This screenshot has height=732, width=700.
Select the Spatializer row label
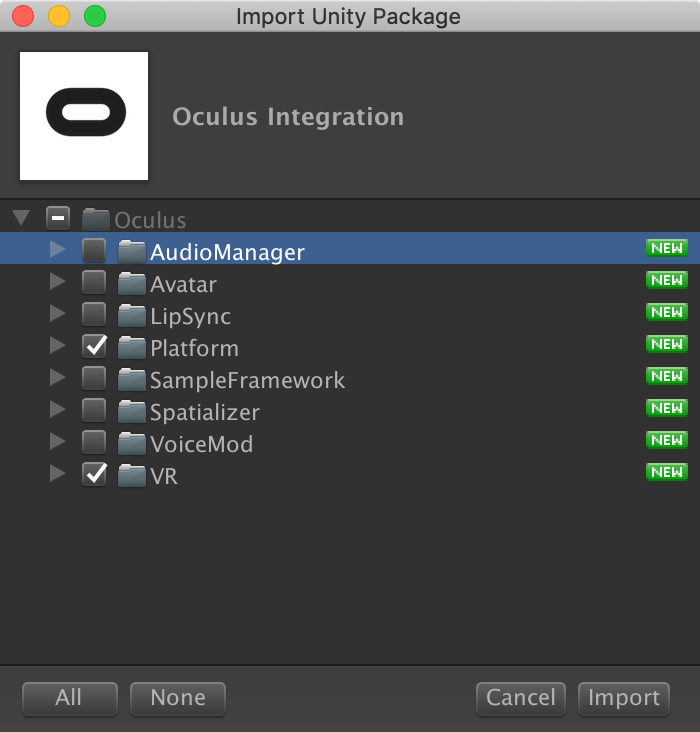205,413
